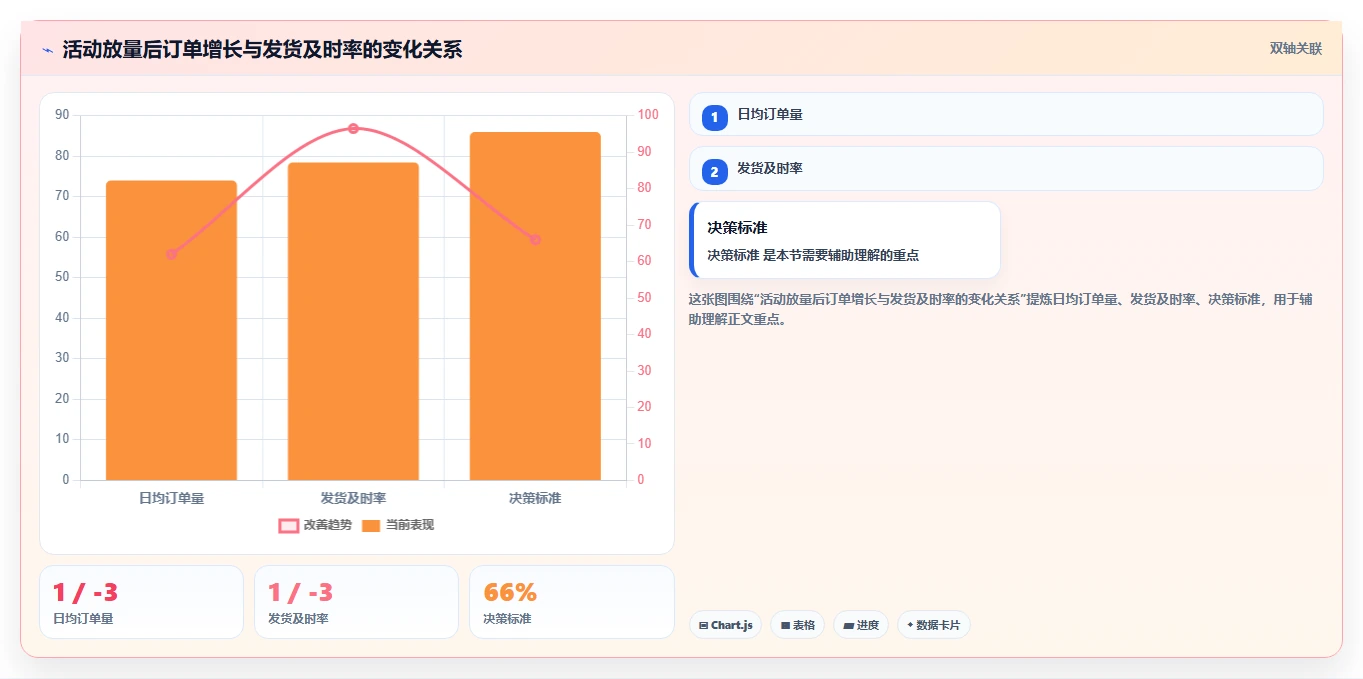Click the blue number 1 badge

coord(714,118)
